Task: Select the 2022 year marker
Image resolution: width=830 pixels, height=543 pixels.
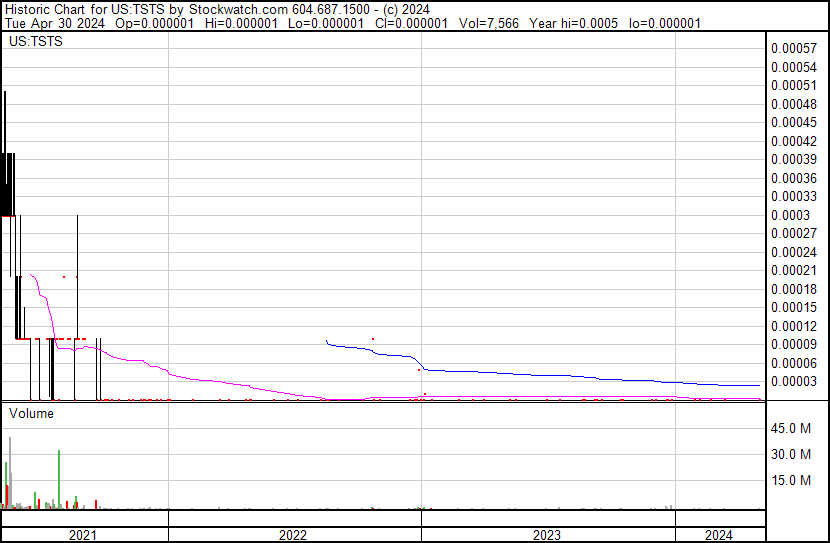Action: (x=294, y=535)
